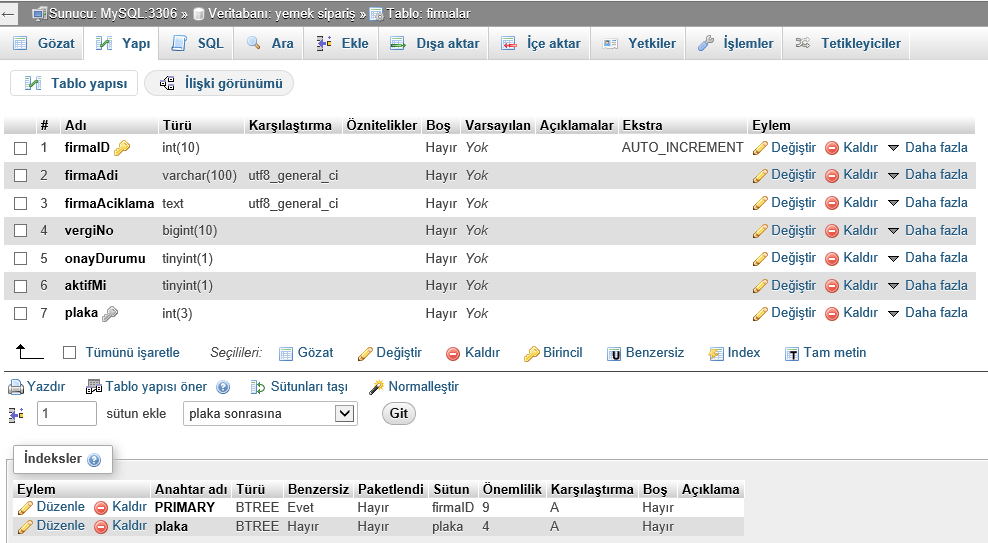
Task: Open the 'plaka sonrasına' position dropdown
Action: coord(270,414)
